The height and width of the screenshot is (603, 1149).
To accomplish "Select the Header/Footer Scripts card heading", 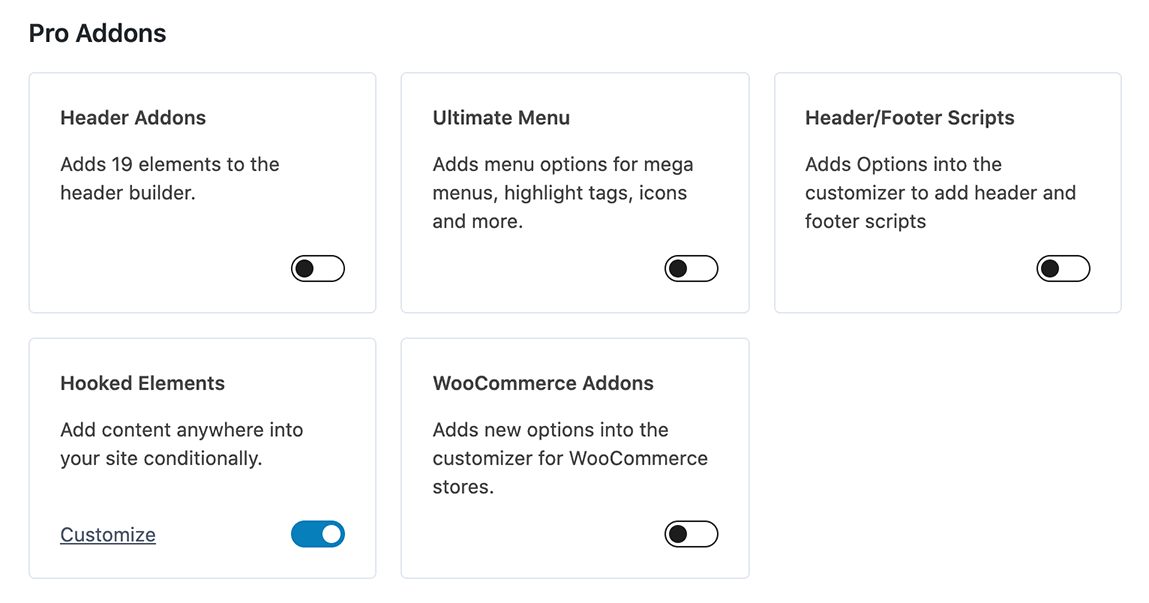I will click(x=909, y=117).
